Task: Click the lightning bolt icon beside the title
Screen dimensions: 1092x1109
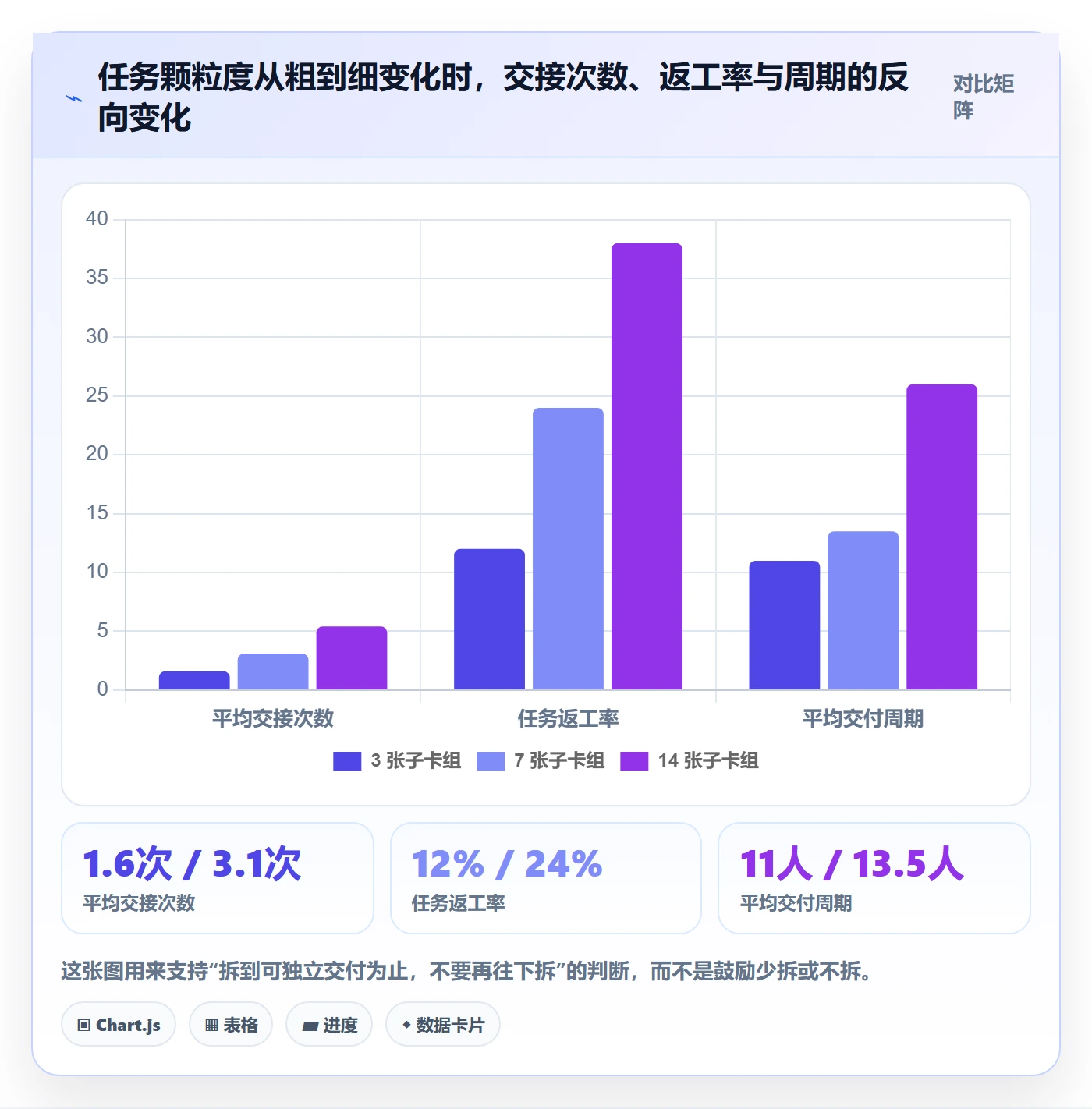Action: pos(74,98)
